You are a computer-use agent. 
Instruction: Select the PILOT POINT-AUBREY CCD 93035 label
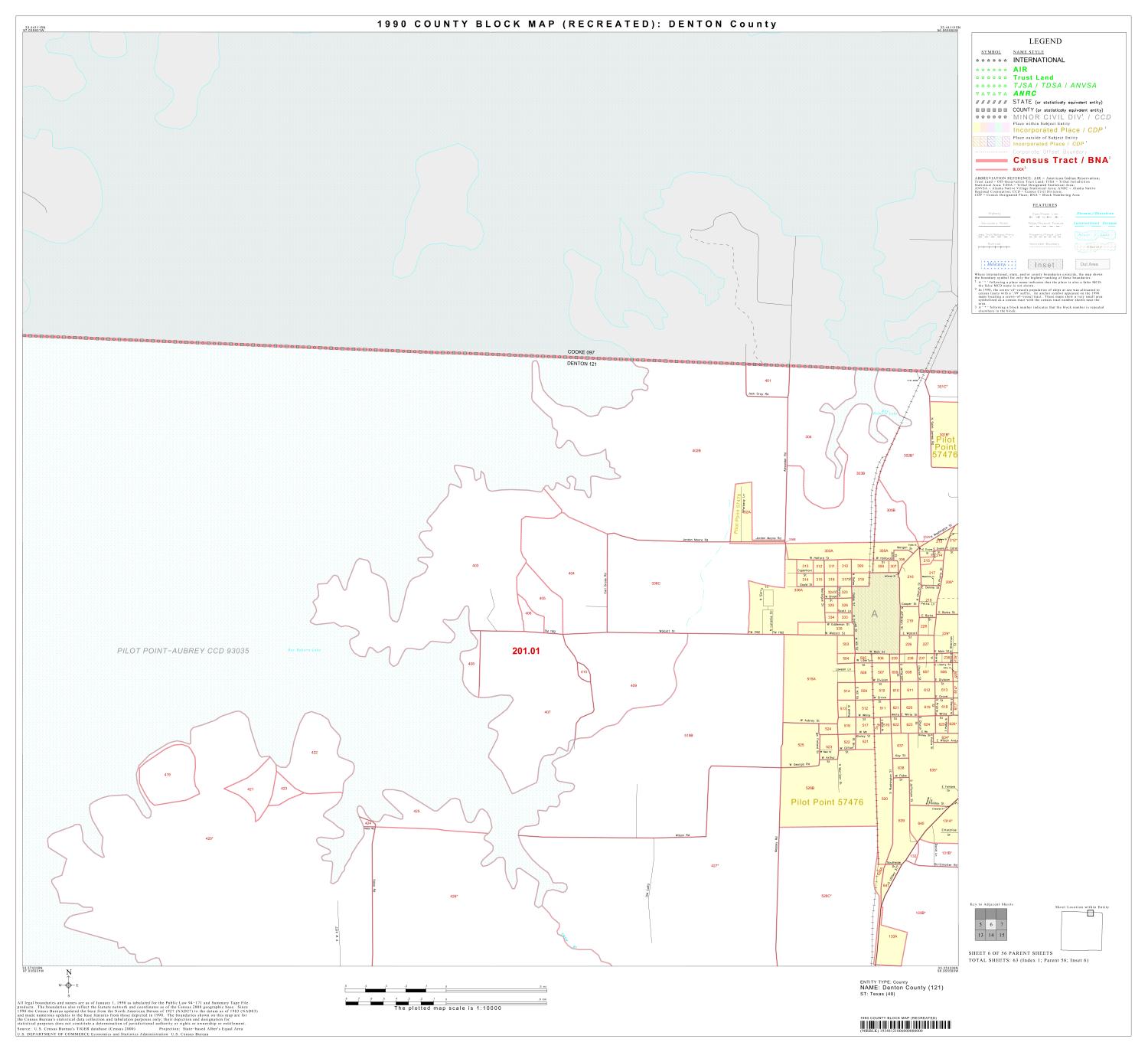(x=183, y=650)
